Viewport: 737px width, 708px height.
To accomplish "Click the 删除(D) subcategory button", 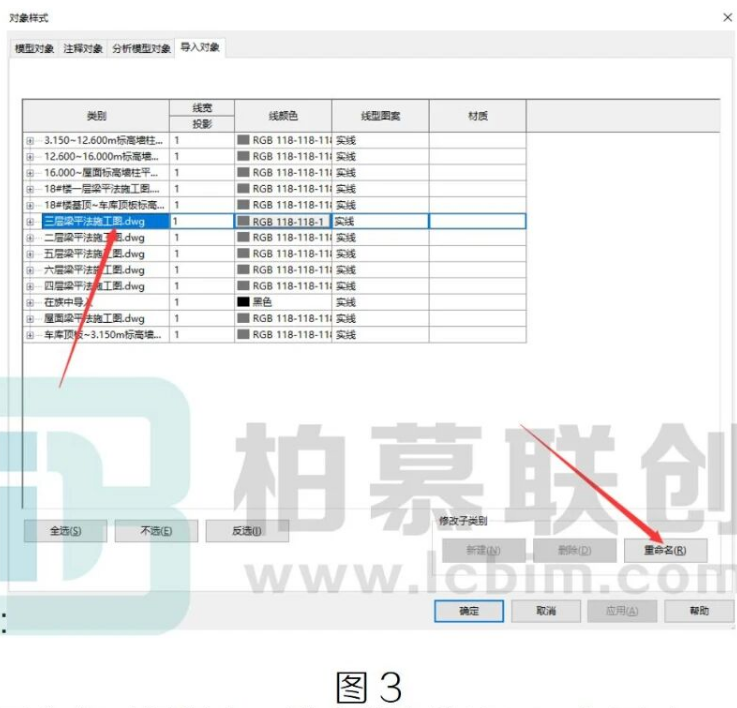I will (x=574, y=551).
